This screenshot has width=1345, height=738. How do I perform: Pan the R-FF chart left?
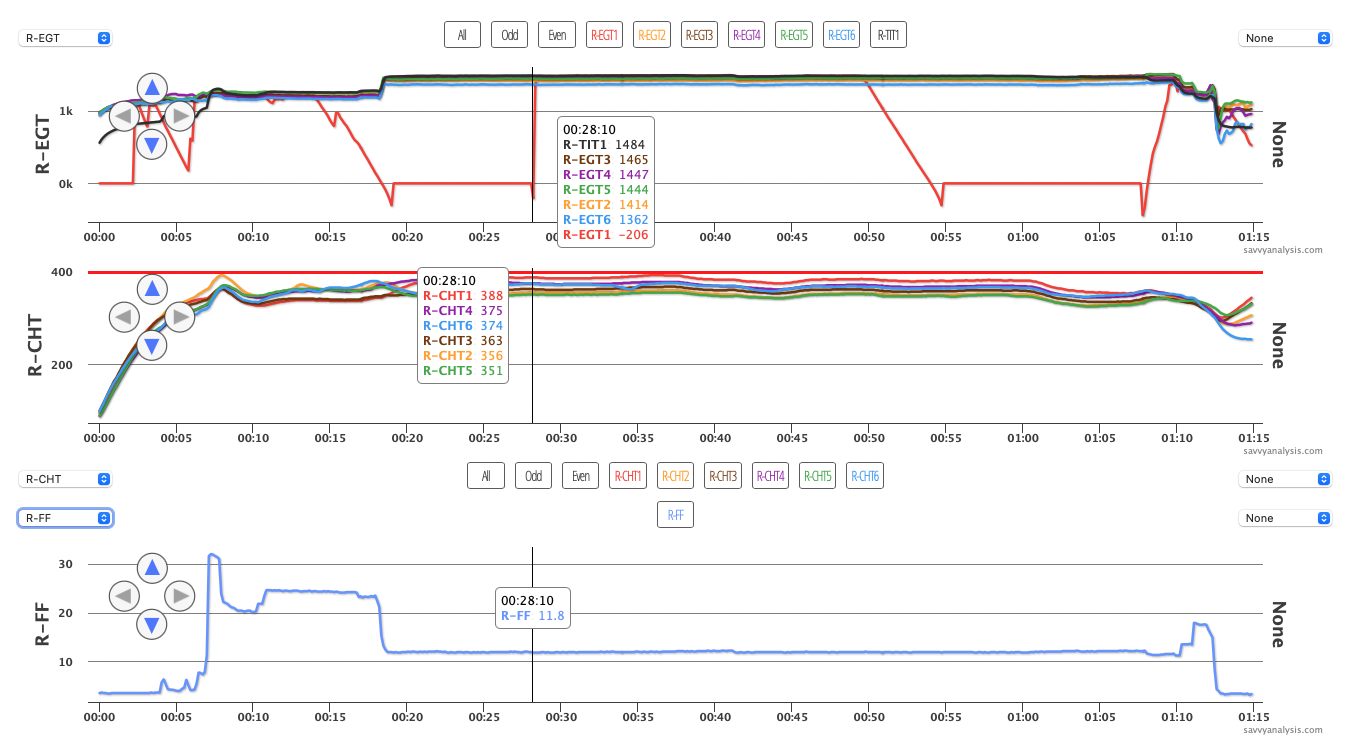click(123, 597)
